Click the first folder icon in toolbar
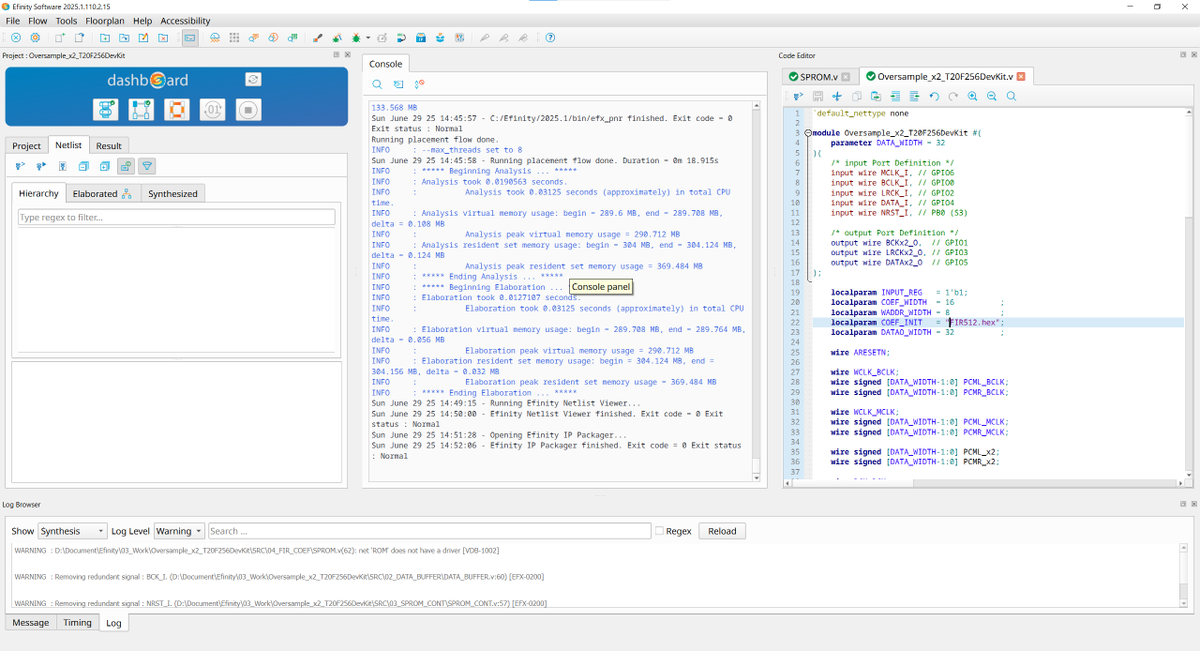Screen dimensions: 1200x651 coord(105,38)
